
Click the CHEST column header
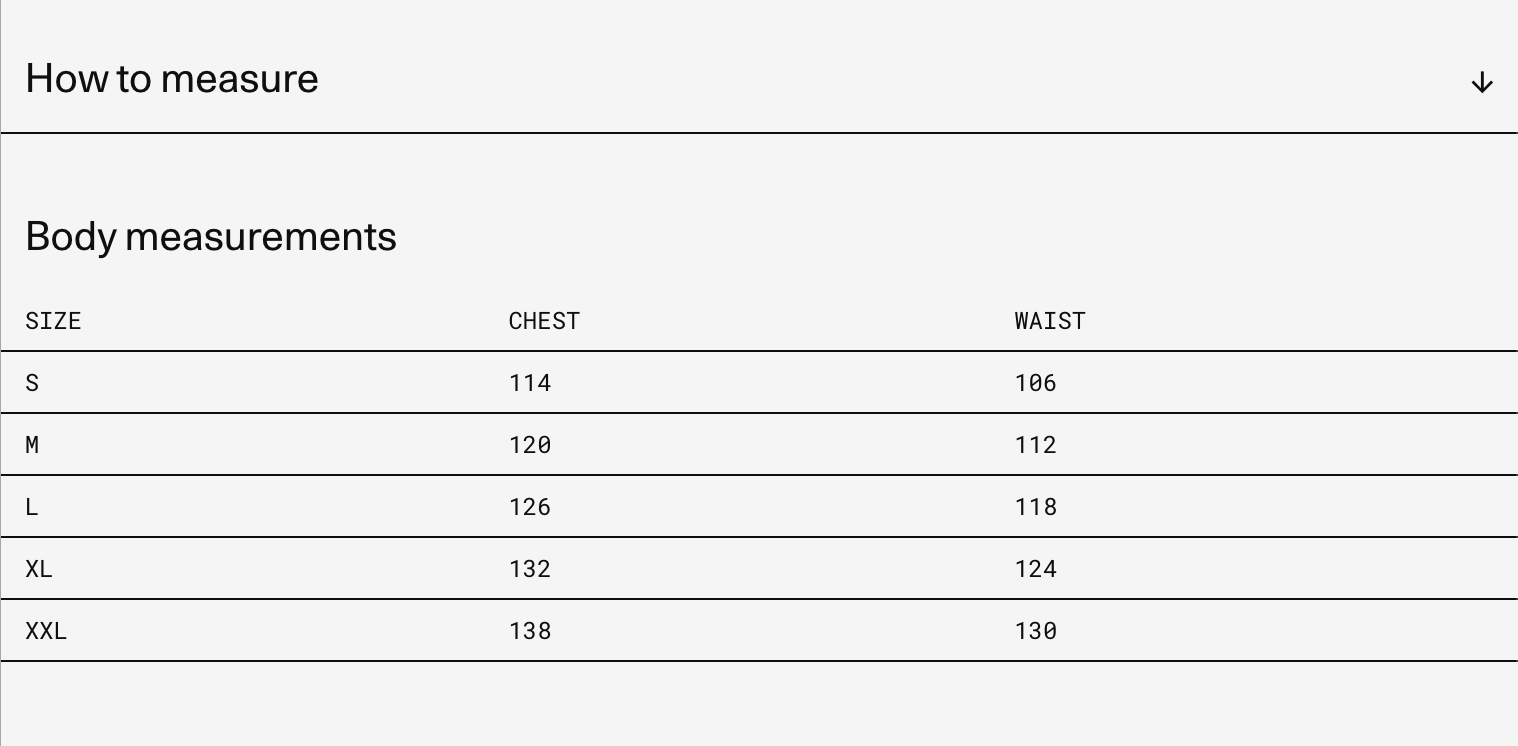(x=544, y=321)
